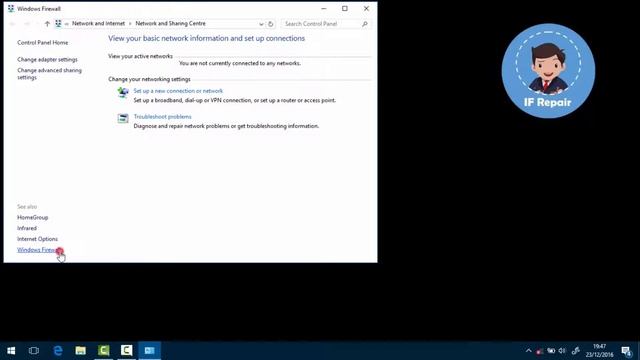Screen dimensions: 640x360
Task: Click the Set up a new connection icon
Action: (x=123, y=93)
